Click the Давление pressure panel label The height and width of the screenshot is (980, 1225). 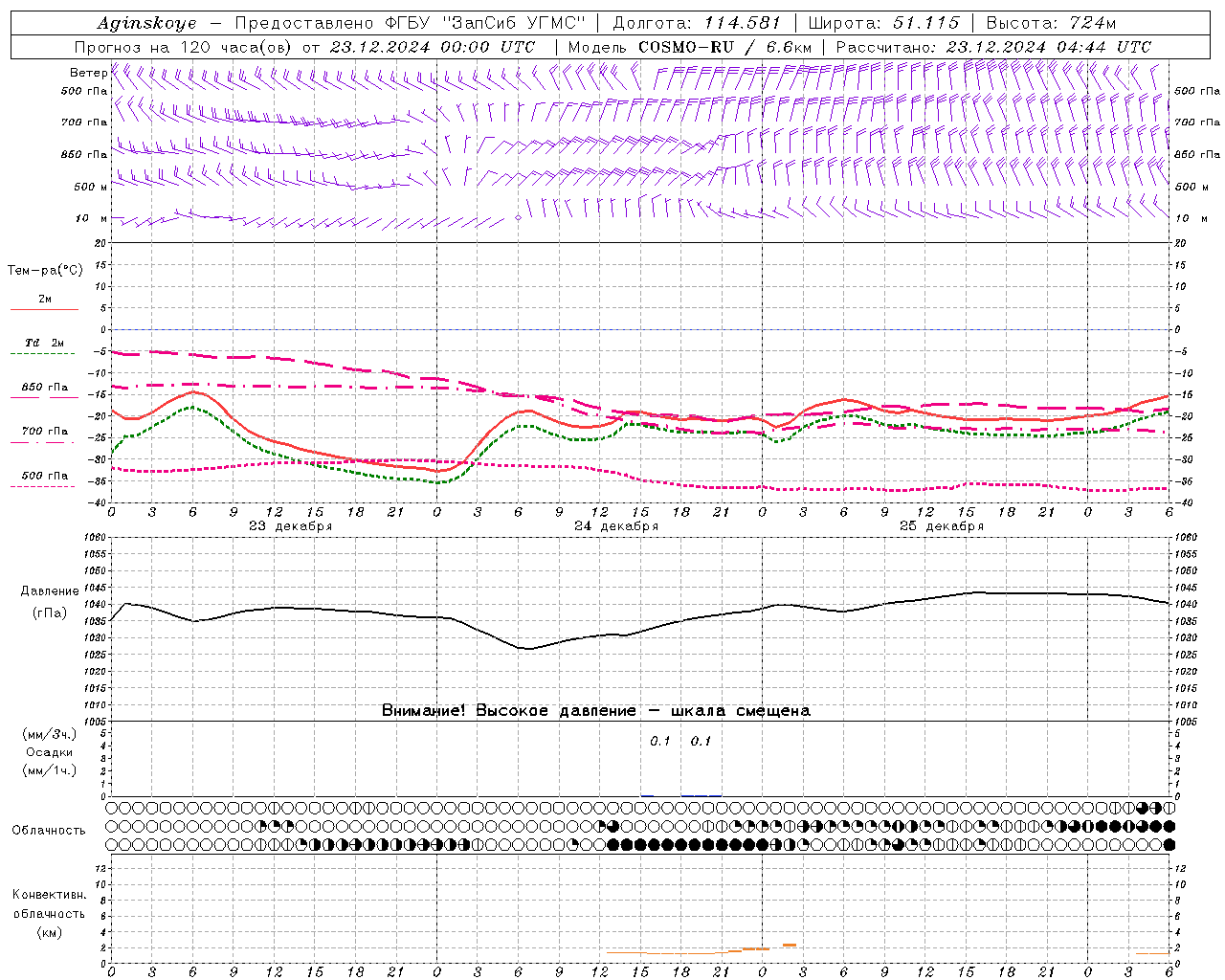tap(49, 591)
